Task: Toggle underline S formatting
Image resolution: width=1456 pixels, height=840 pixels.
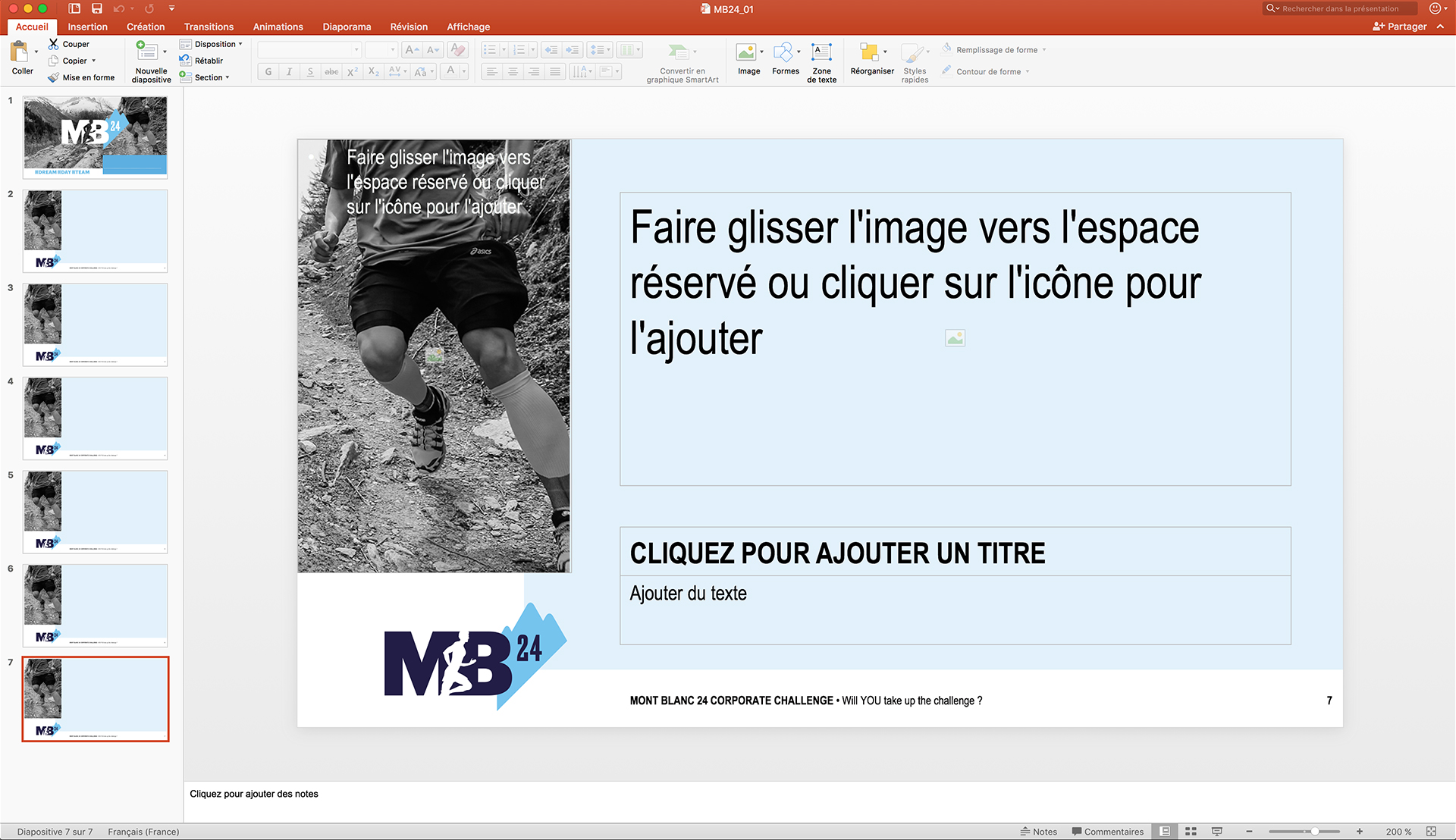Action: 310,71
